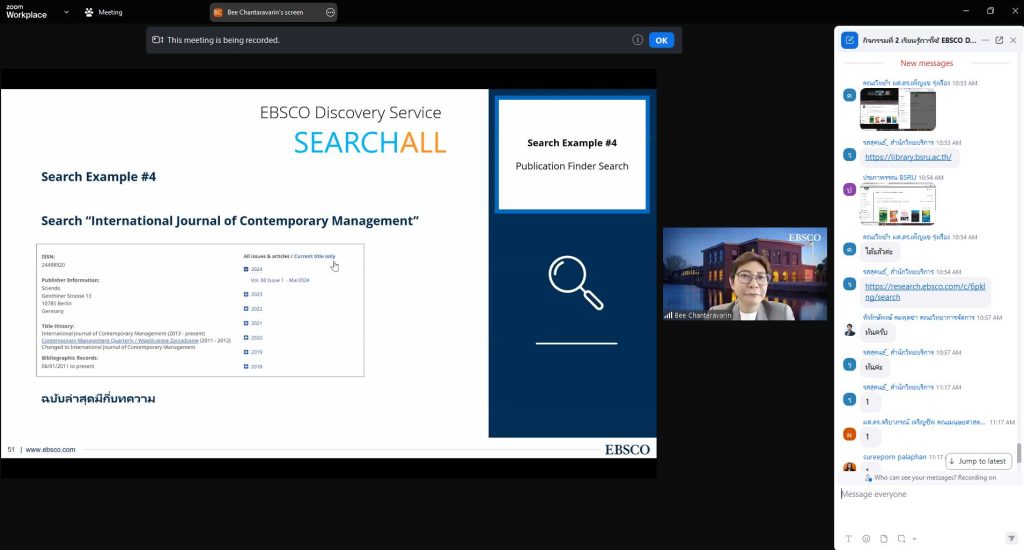Click Bee Chantaravarin's video tile
Image resolution: width=1024 pixels, height=550 pixels.
tap(744, 274)
